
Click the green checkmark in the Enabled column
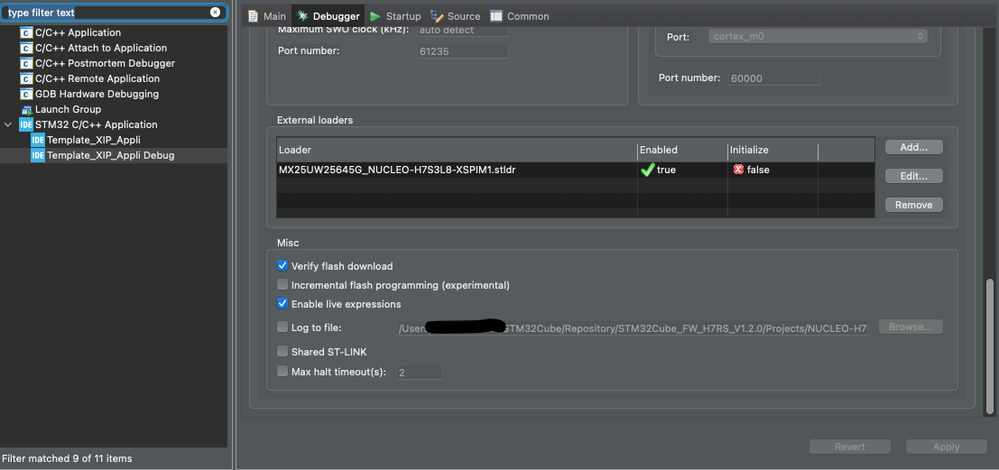click(x=648, y=170)
